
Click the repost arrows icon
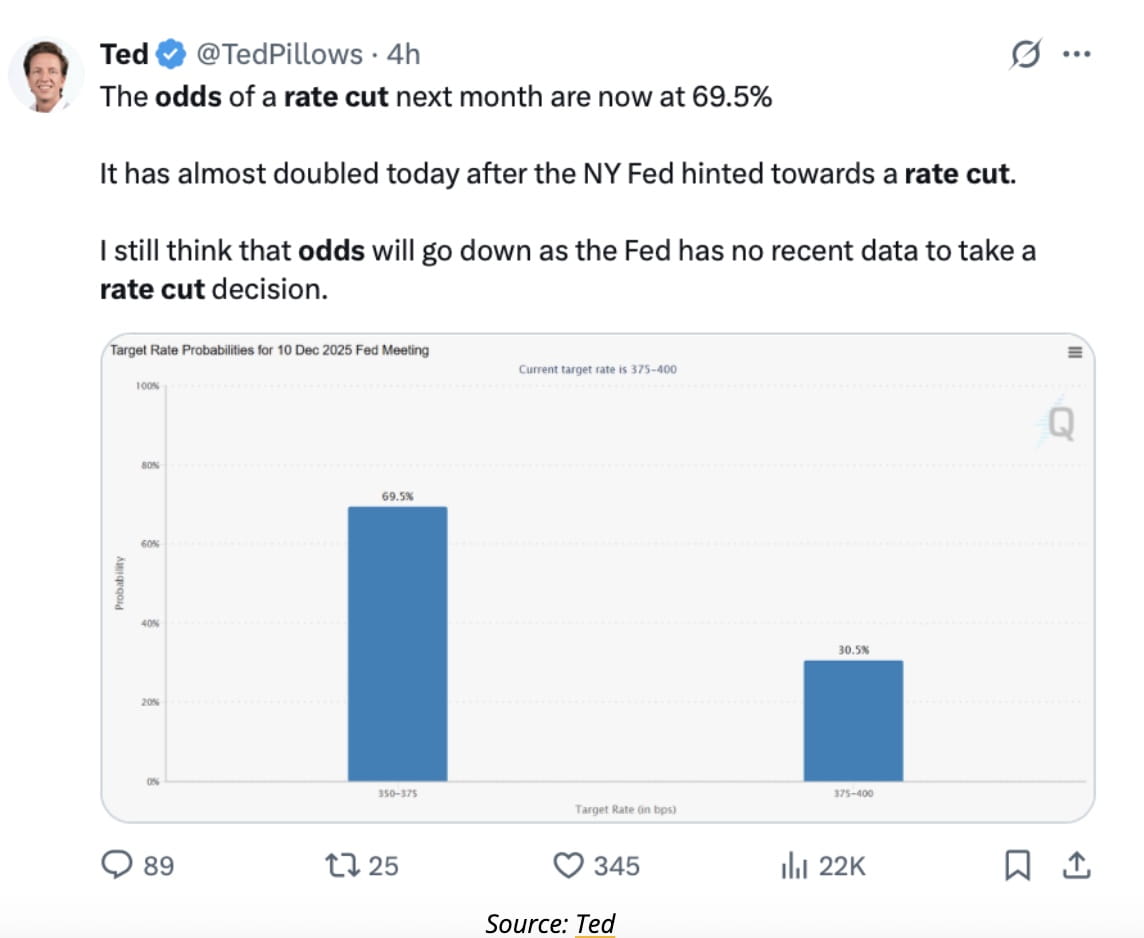(345, 865)
